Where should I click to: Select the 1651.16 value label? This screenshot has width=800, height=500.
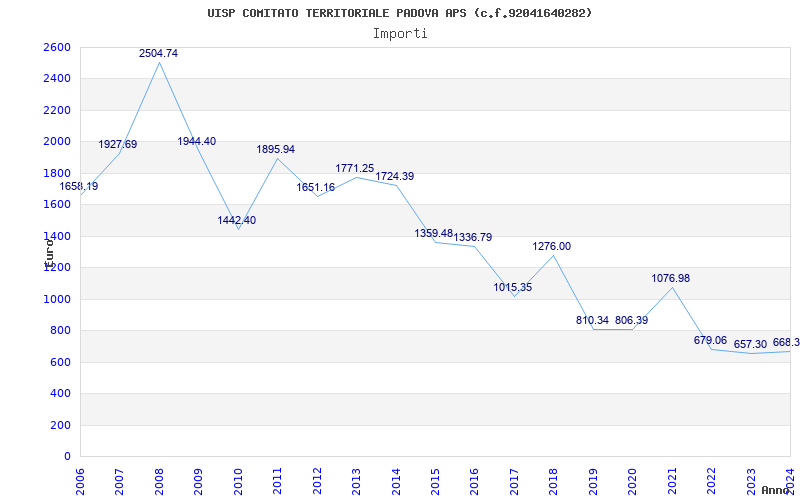coord(316,187)
